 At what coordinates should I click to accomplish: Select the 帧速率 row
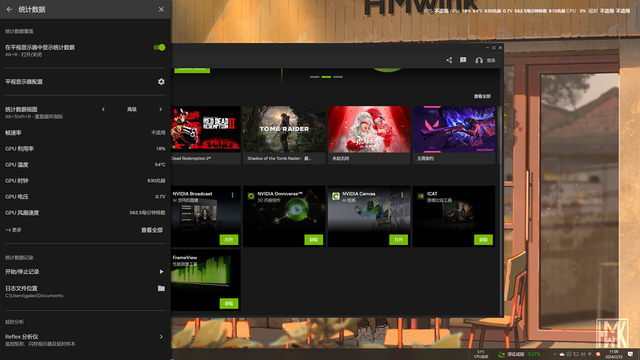pos(85,133)
